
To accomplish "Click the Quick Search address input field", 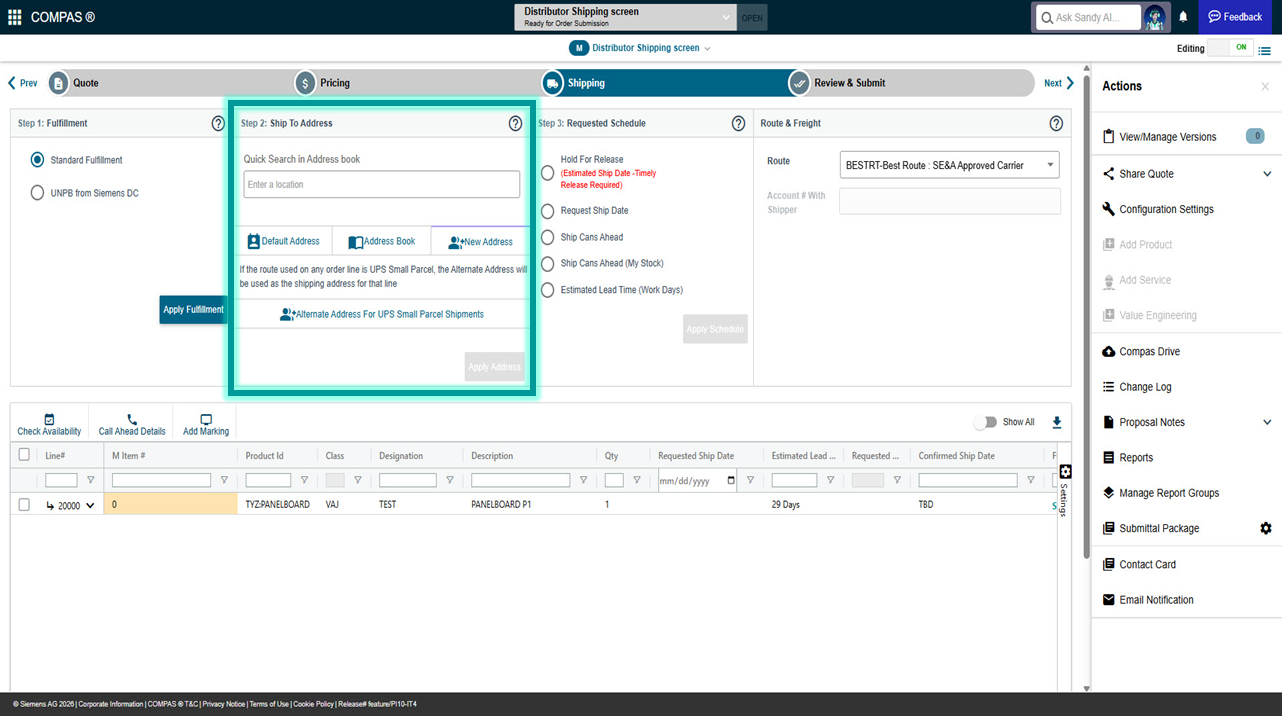I will (x=381, y=185).
